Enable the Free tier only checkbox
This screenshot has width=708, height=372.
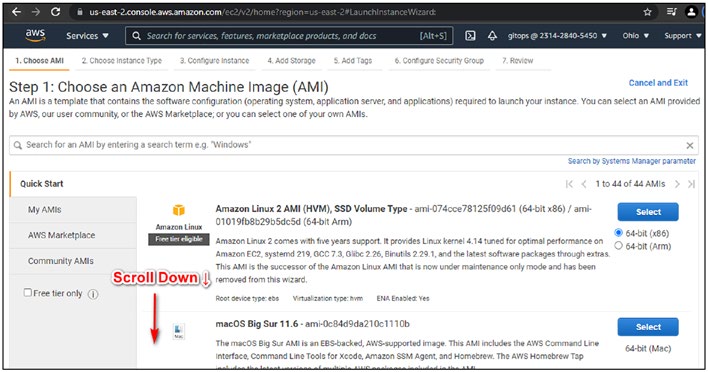click(28, 293)
